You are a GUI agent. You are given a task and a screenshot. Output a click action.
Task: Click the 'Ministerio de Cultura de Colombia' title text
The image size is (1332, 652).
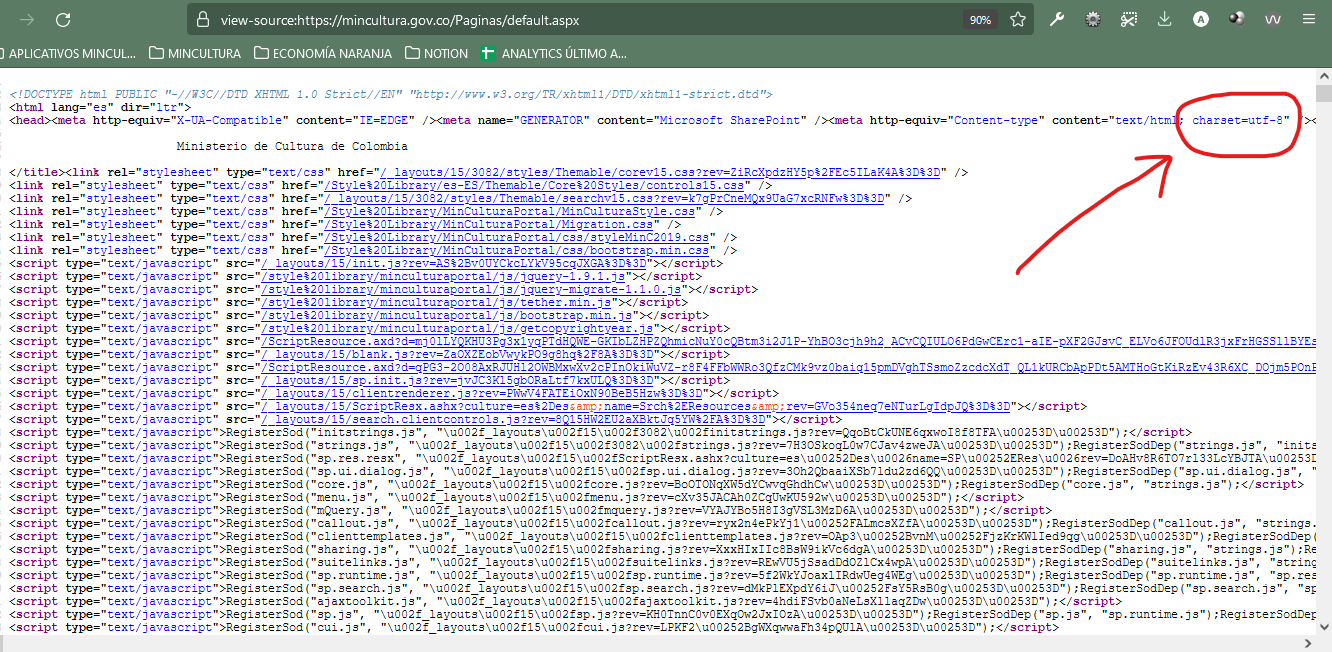click(291, 146)
